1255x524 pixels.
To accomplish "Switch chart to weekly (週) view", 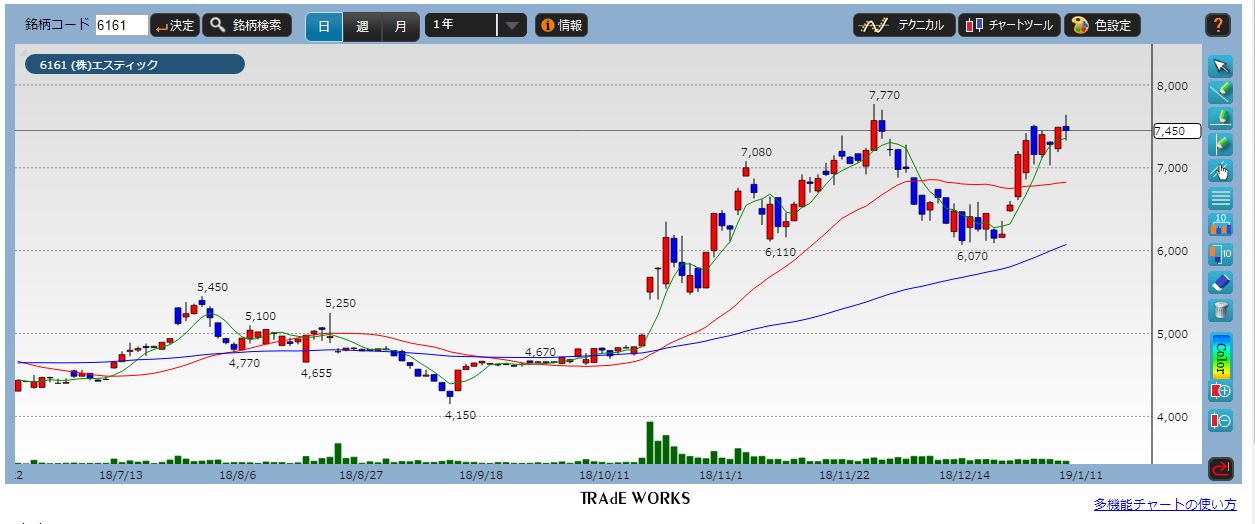I will (x=362, y=26).
